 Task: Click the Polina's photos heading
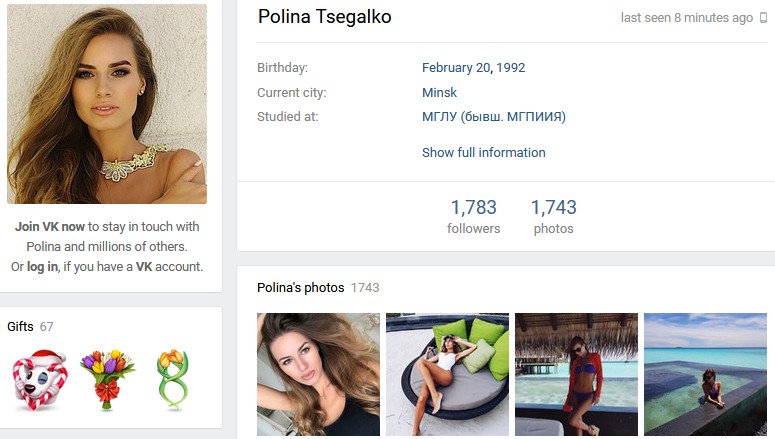point(300,288)
